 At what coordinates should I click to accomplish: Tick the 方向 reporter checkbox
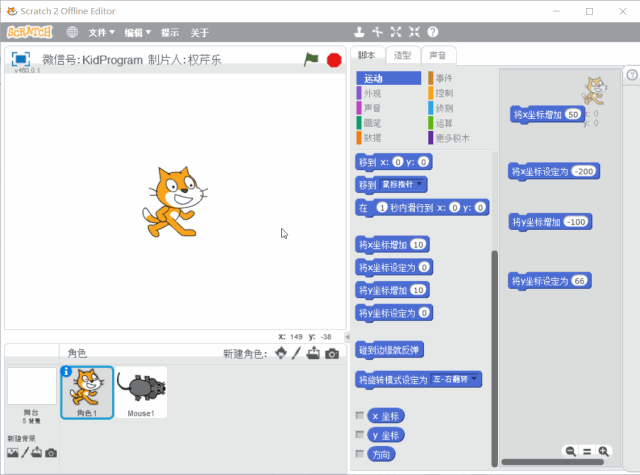coord(360,453)
